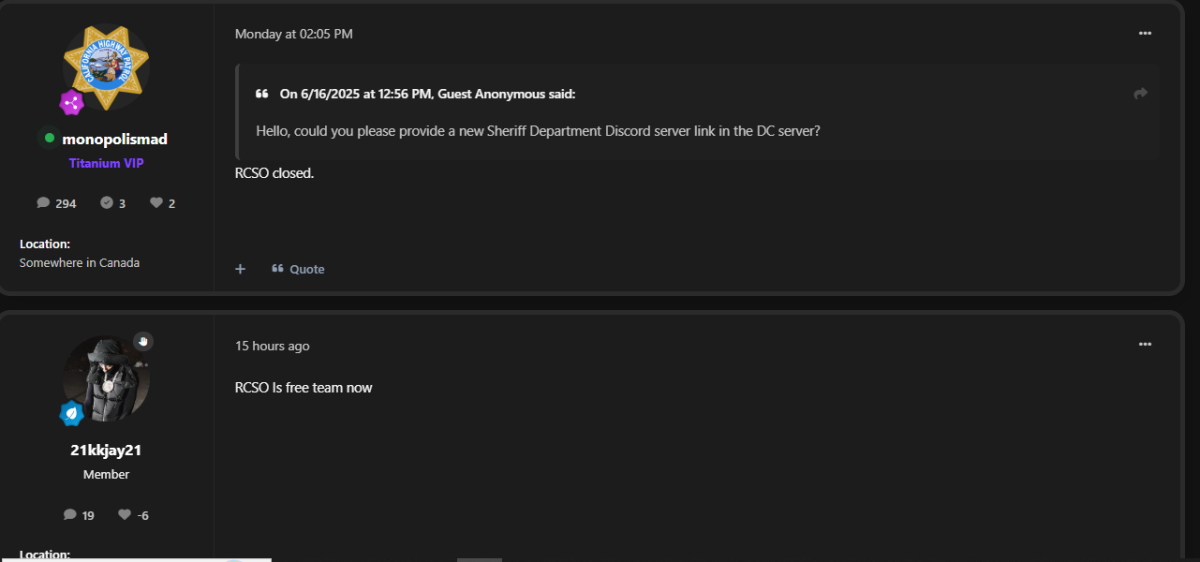Click the hand wave icon near 21kkjay21's avatar
The image size is (1200, 562).
(x=143, y=341)
